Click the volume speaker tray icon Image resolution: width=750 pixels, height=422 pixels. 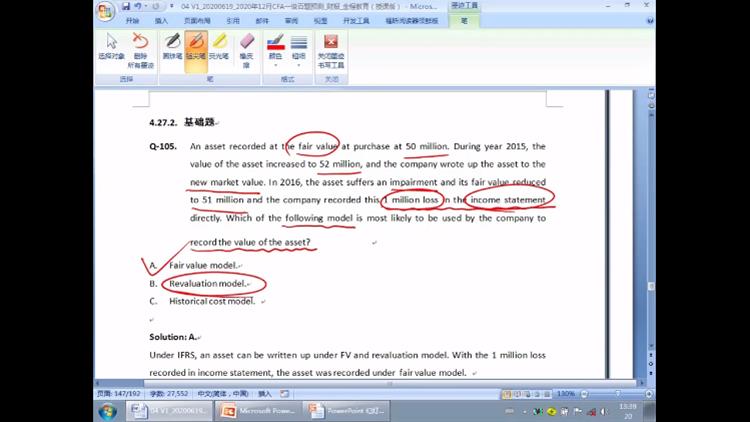(604, 411)
